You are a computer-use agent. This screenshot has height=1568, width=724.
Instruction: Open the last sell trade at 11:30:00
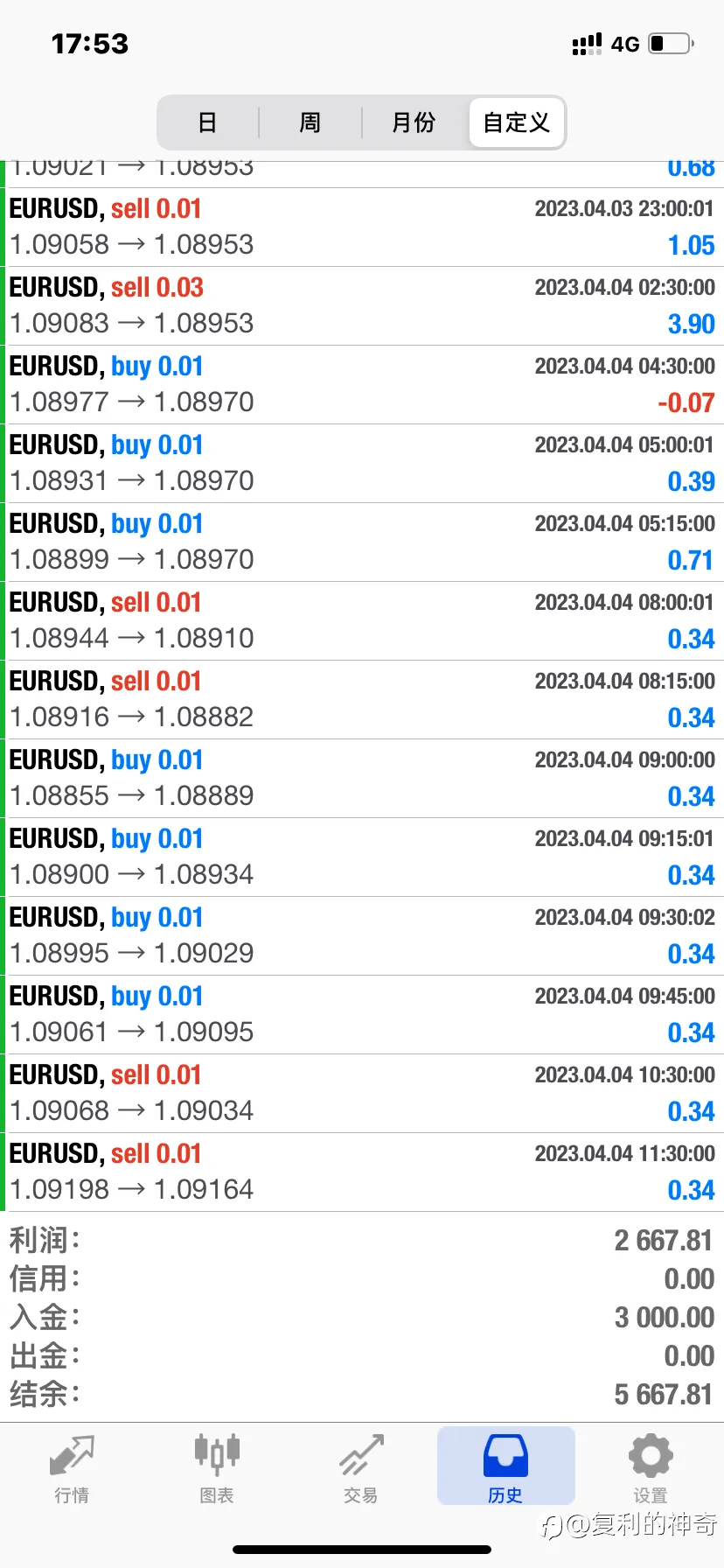362,1172
